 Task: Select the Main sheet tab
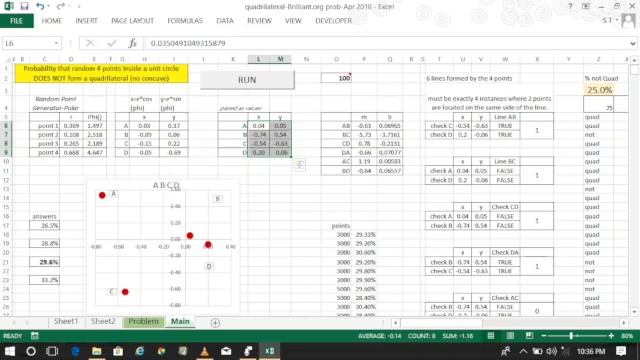[180, 321]
